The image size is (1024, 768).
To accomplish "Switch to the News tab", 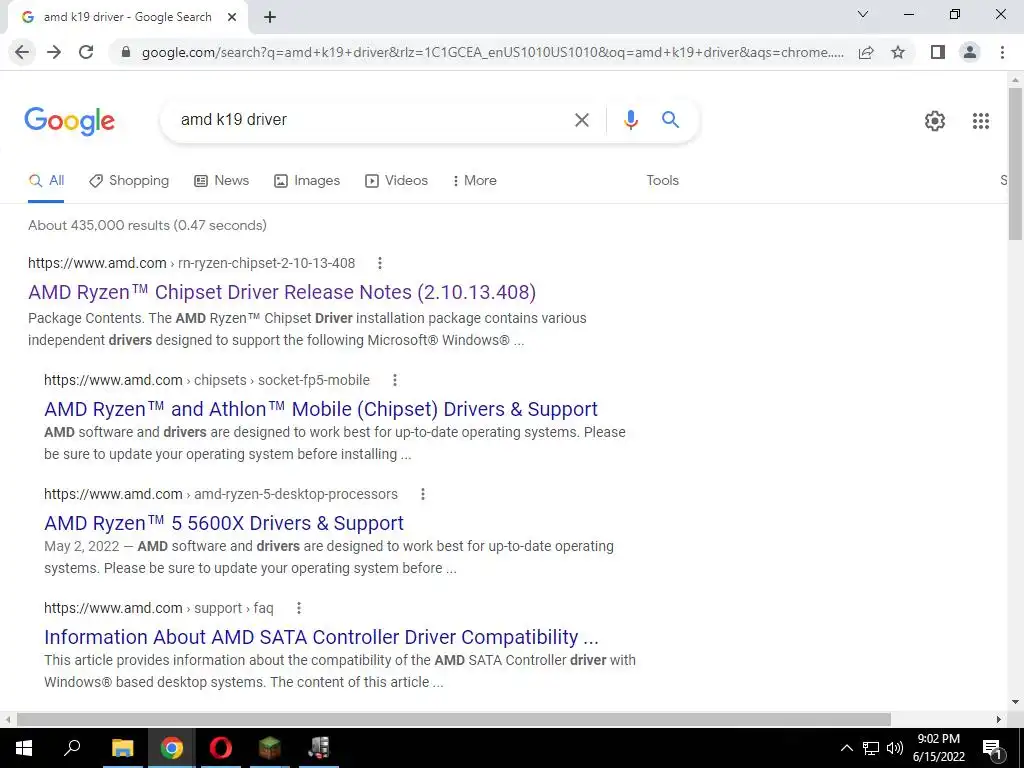I will (x=221, y=181).
